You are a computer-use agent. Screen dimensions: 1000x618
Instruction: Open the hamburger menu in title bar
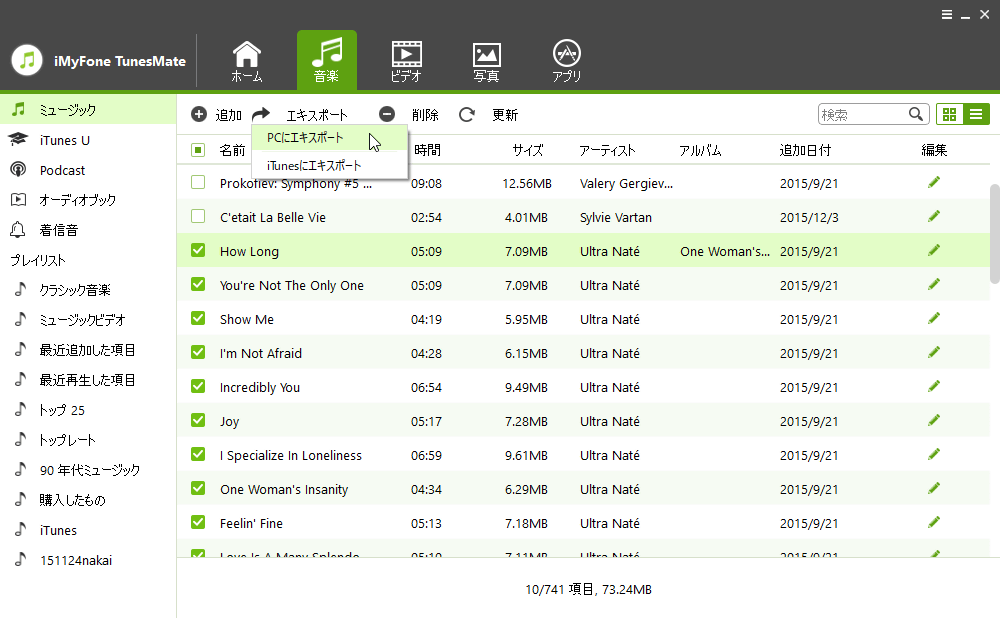point(946,15)
